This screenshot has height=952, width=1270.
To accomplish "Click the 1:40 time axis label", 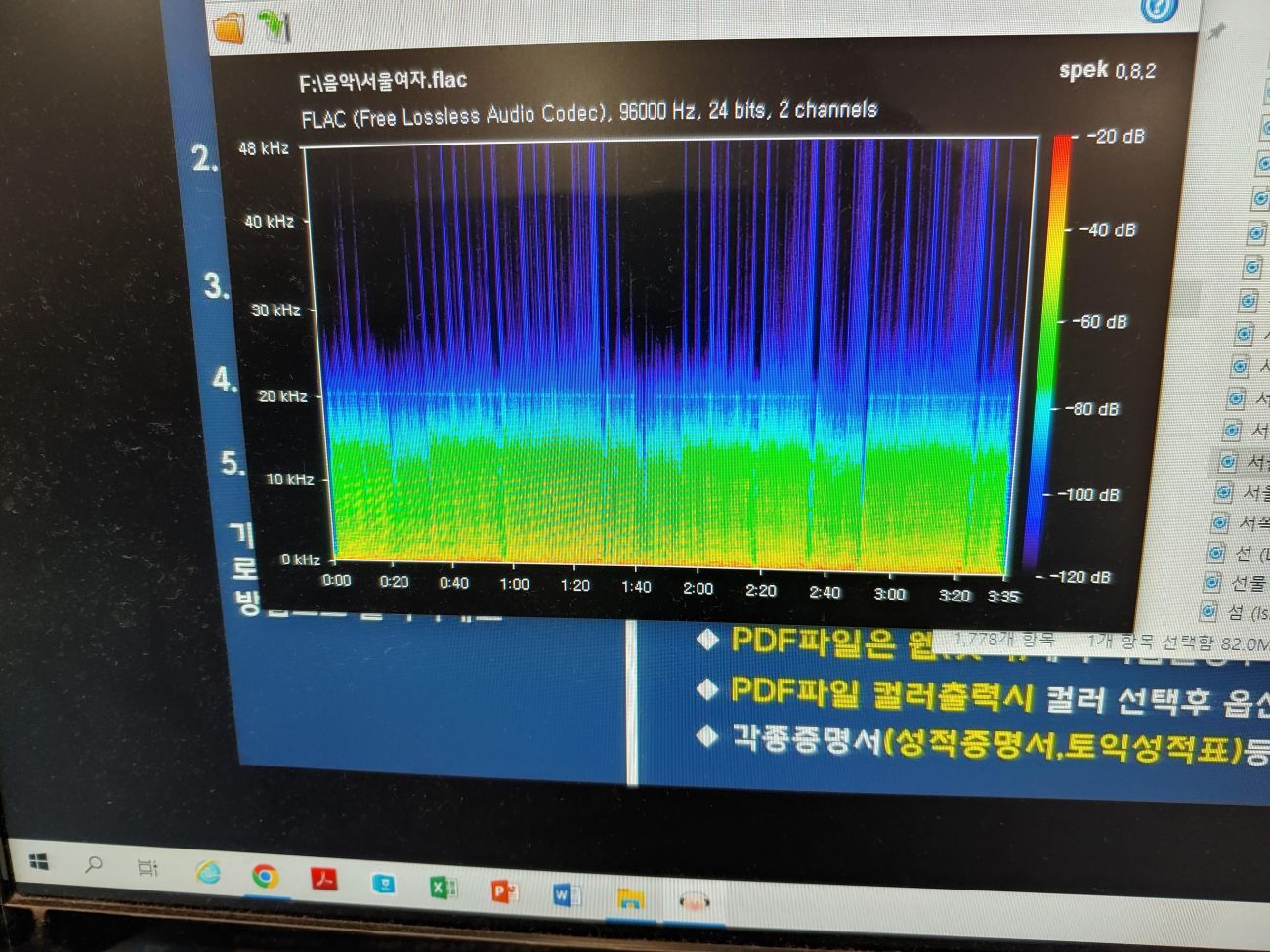I will point(636,587).
